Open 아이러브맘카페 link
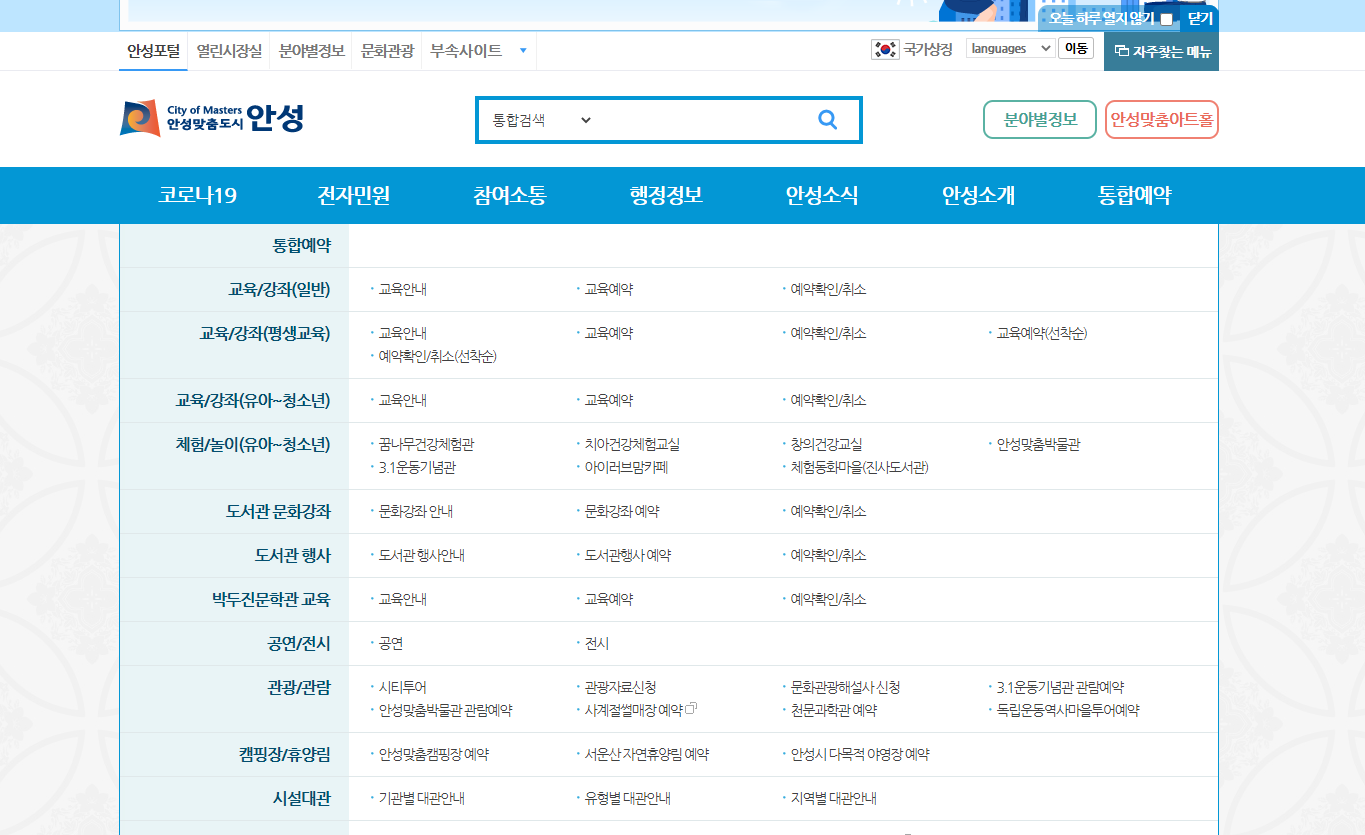Screen dimensions: 1365x835 coord(627,467)
